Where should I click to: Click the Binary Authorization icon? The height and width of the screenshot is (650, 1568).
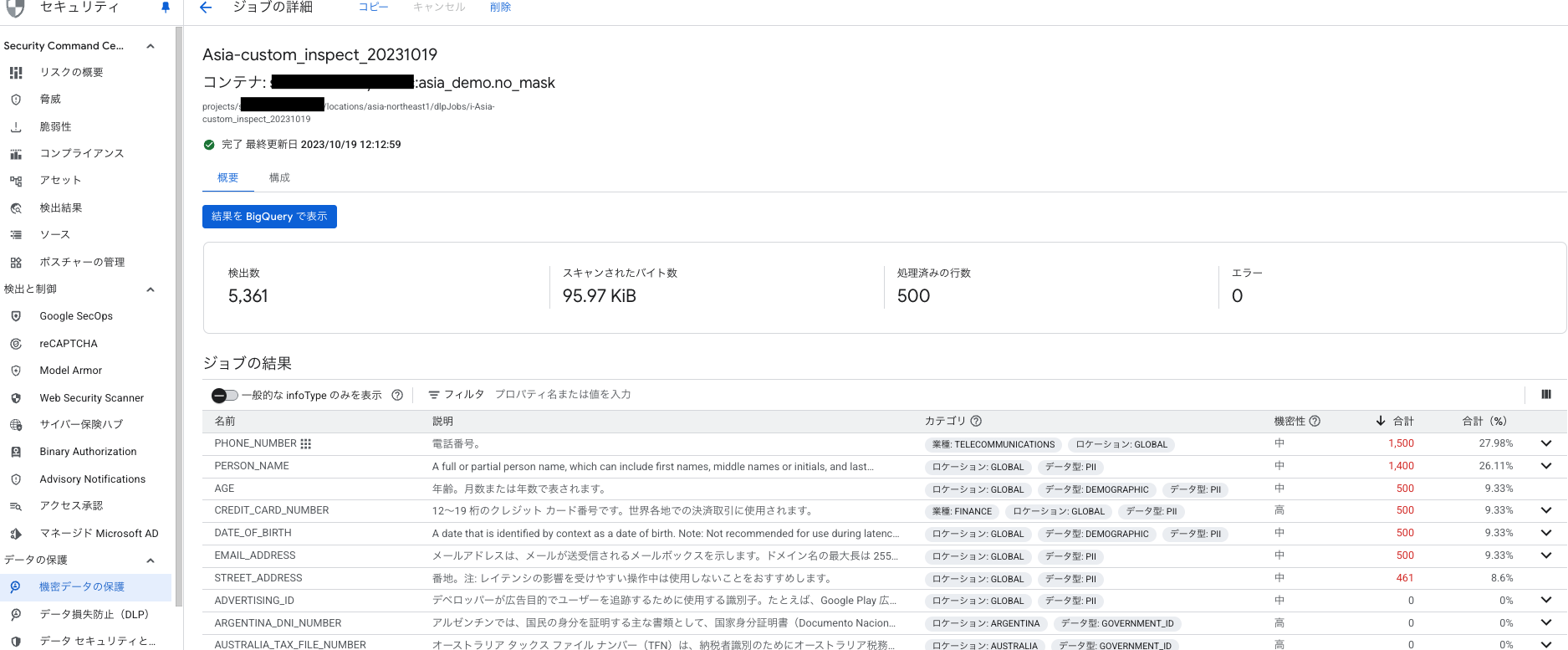pyautogui.click(x=16, y=452)
